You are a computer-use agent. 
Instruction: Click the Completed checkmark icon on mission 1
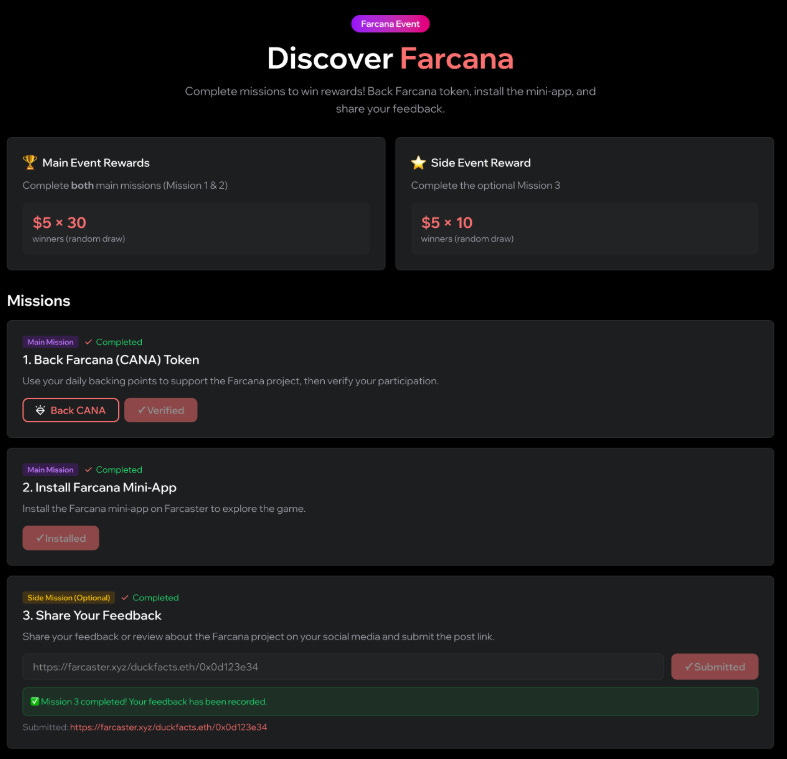tap(88, 342)
